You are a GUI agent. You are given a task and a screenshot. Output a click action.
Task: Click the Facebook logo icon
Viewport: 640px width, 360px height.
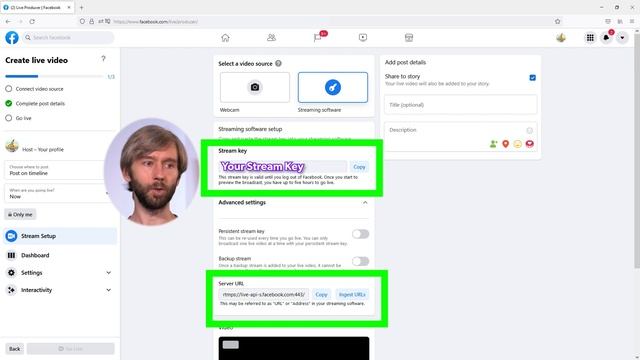[12, 38]
